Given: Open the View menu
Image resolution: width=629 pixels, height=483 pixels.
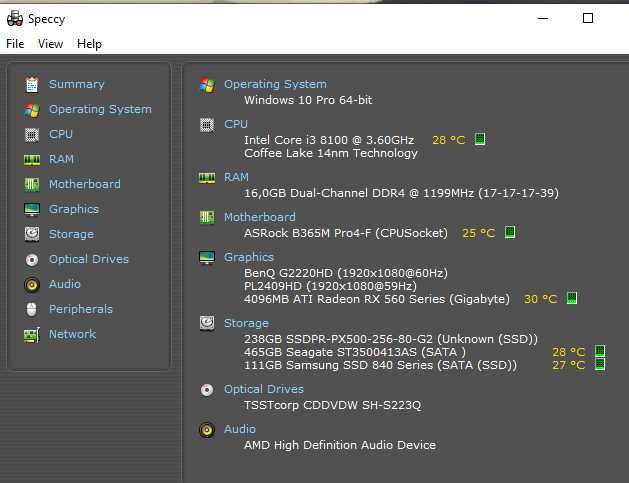Looking at the screenshot, I should tap(51, 43).
